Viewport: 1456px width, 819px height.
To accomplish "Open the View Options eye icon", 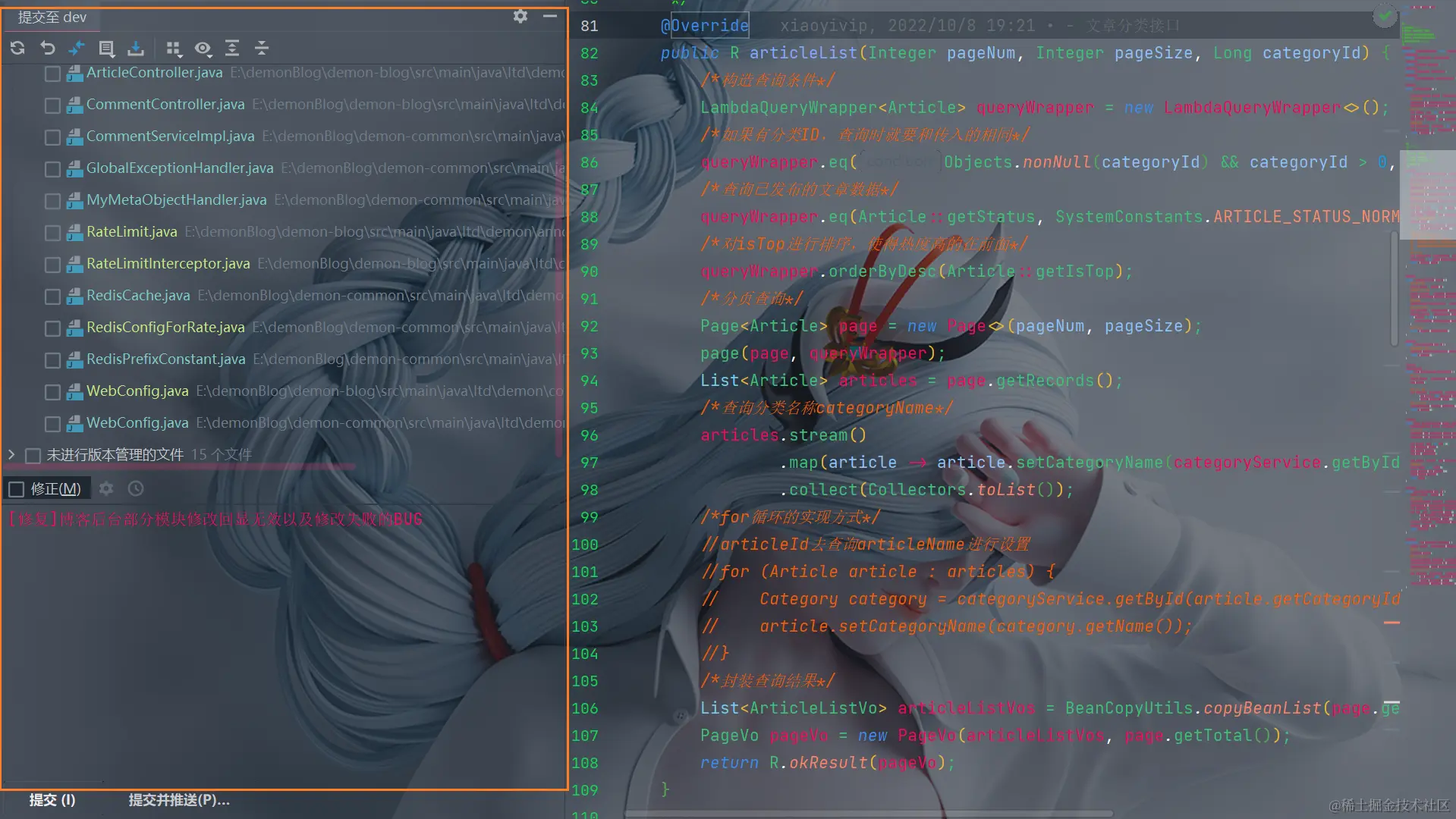I will pos(203,49).
